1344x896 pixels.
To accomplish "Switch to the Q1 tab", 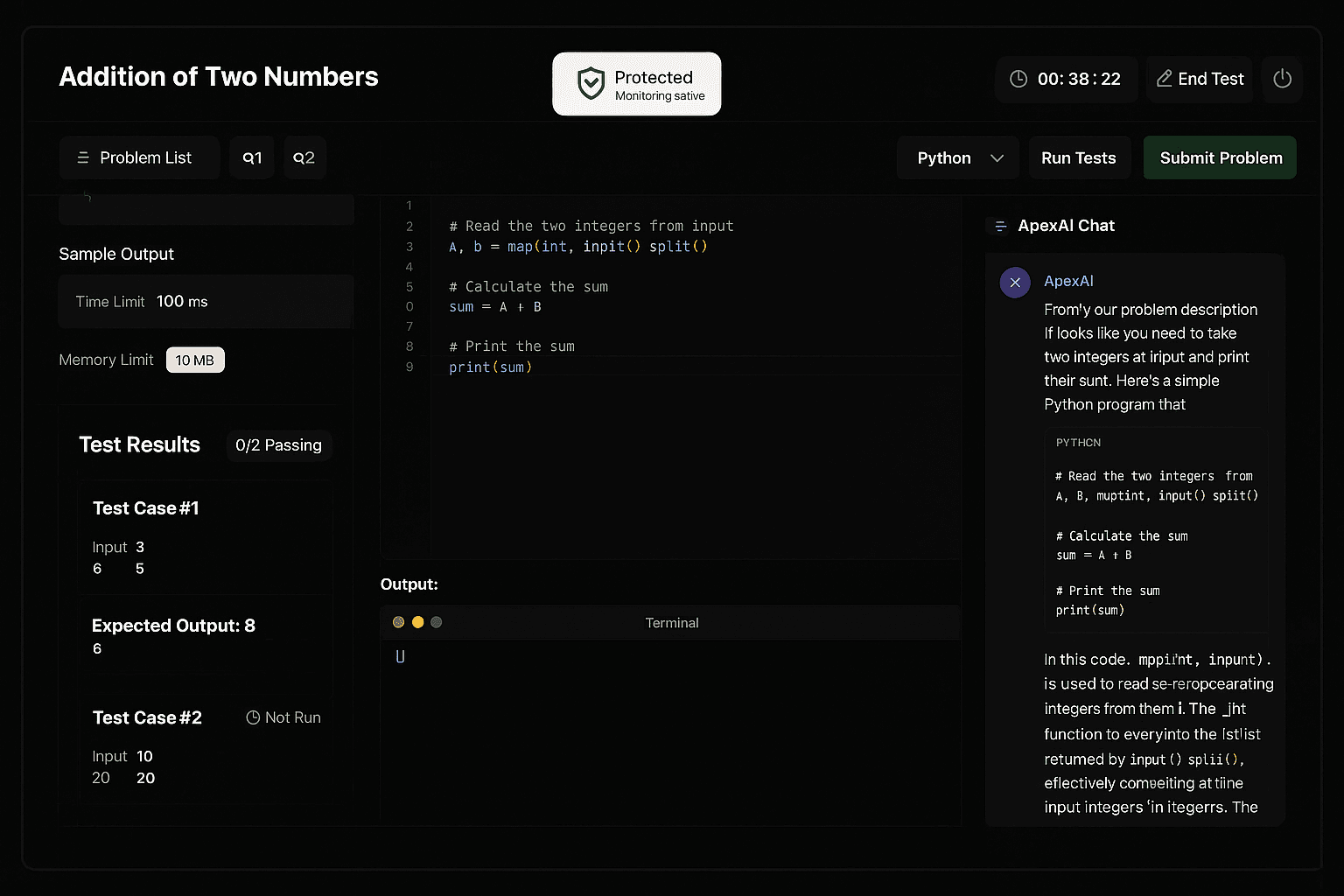I will pyautogui.click(x=252, y=157).
